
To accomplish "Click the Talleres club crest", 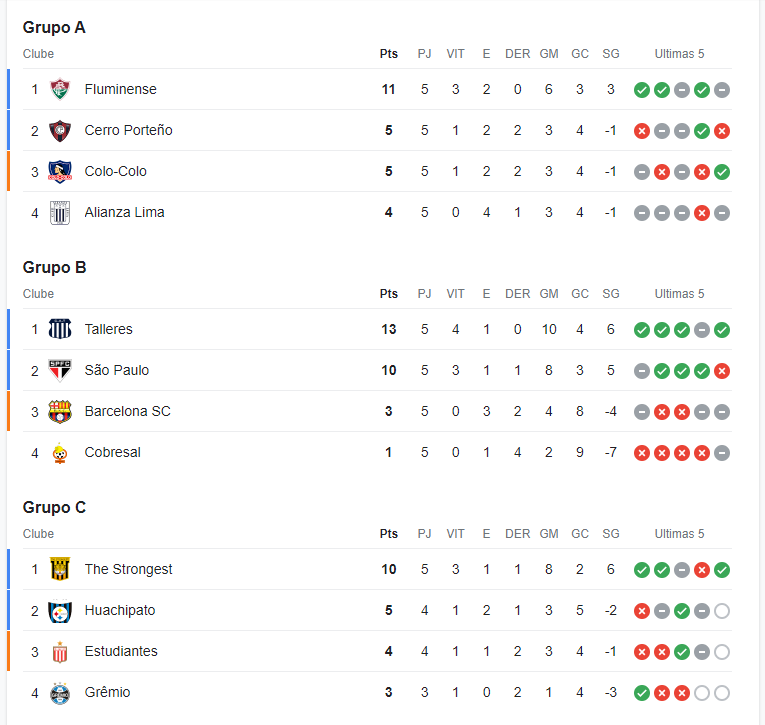I will [60, 329].
